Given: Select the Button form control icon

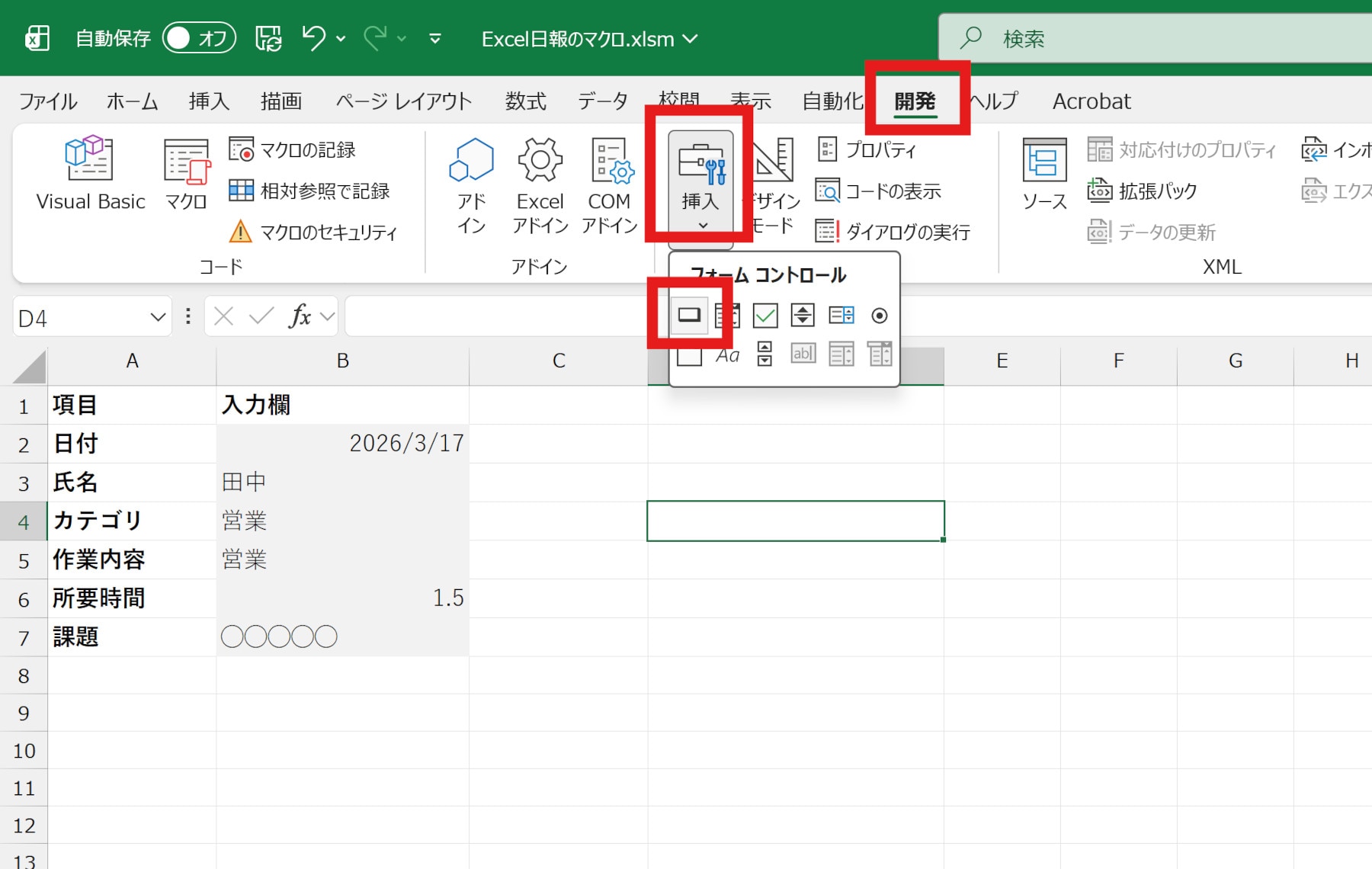Looking at the screenshot, I should 689,315.
